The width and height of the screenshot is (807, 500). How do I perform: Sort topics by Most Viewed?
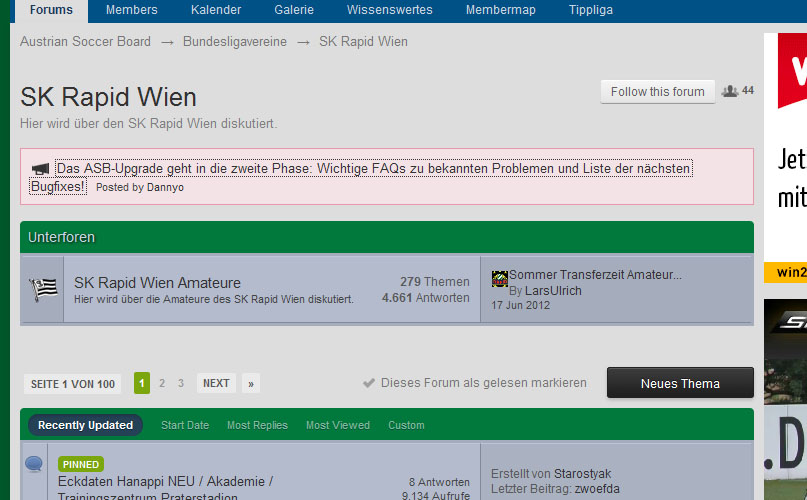pyautogui.click(x=338, y=425)
